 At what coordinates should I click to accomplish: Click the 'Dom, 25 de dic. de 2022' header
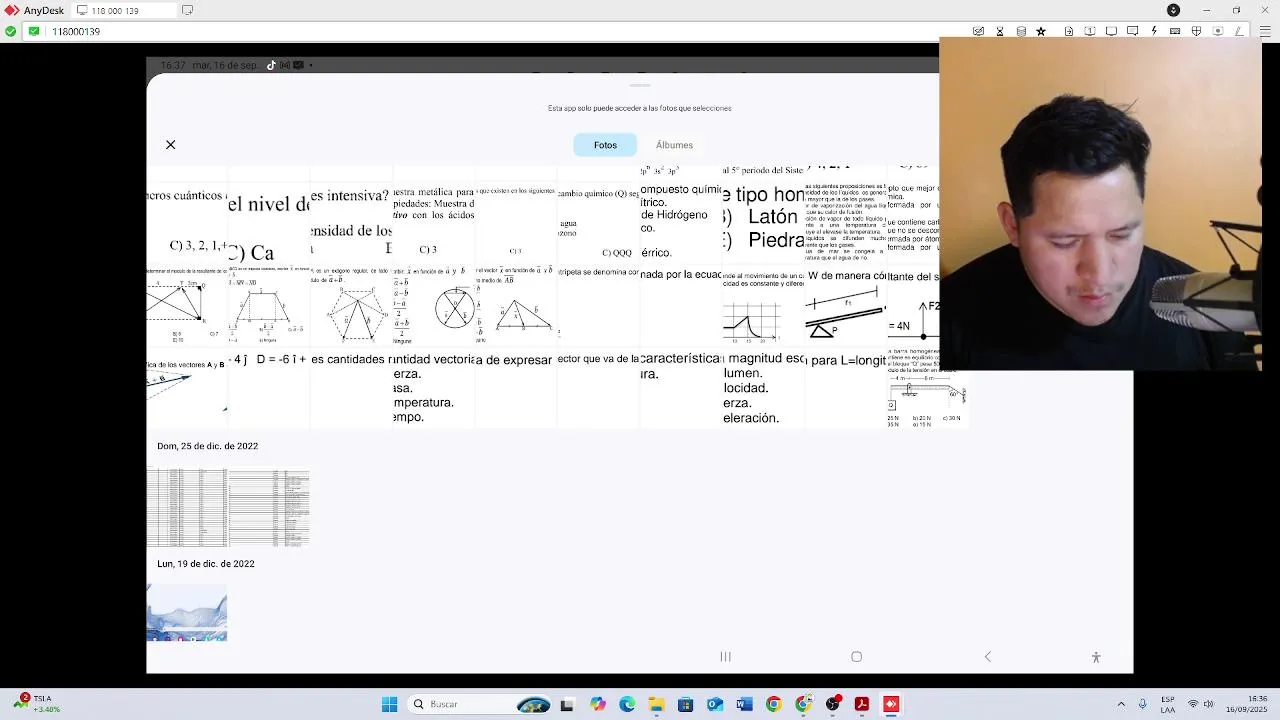click(x=207, y=446)
